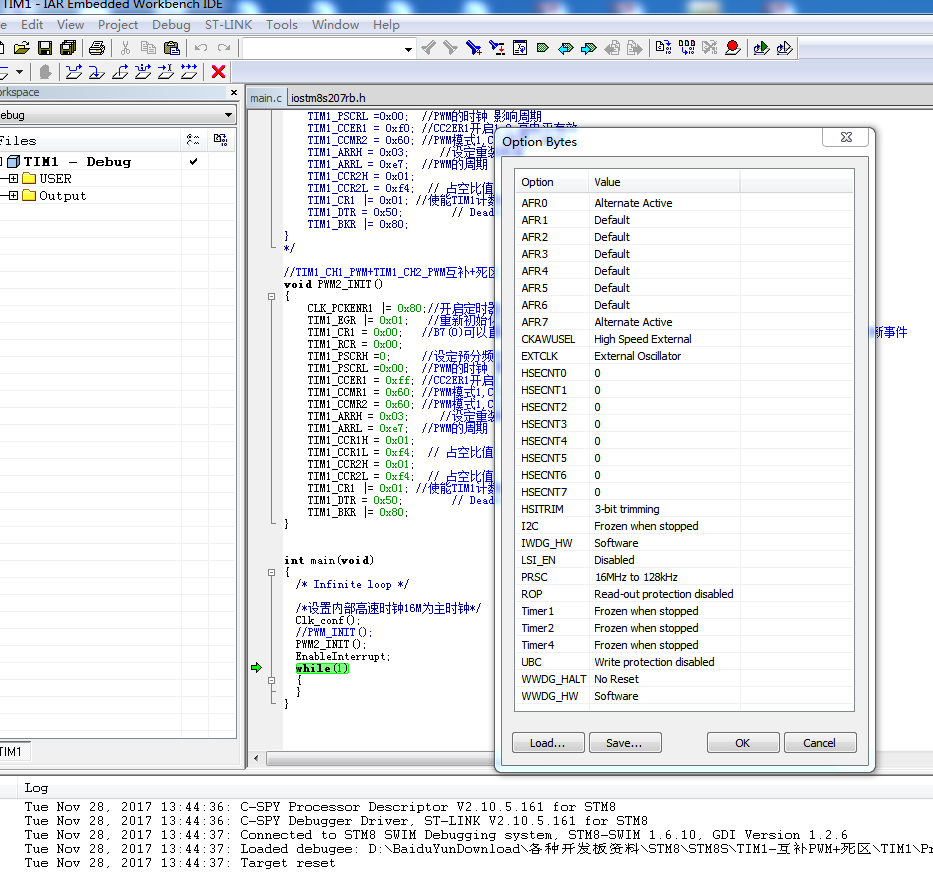Click the Load... button in Option Bytes
The image size is (933, 892).
coord(548,743)
